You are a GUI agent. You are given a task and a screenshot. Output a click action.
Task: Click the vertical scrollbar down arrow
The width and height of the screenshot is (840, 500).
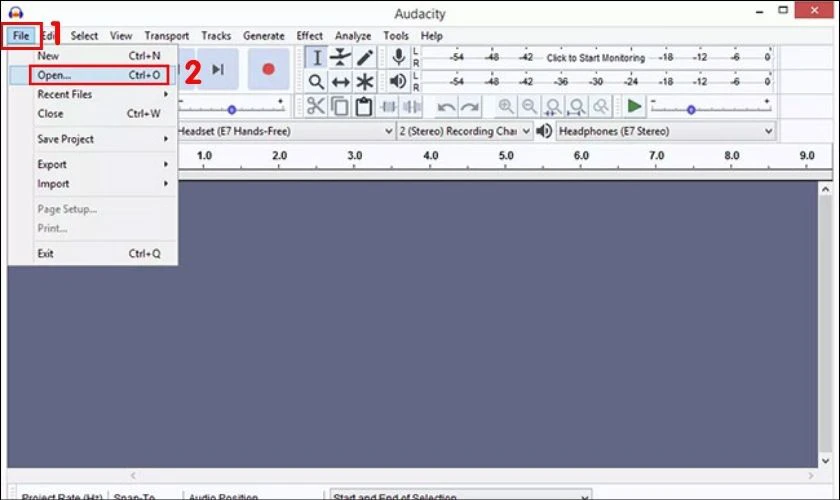coord(826,461)
